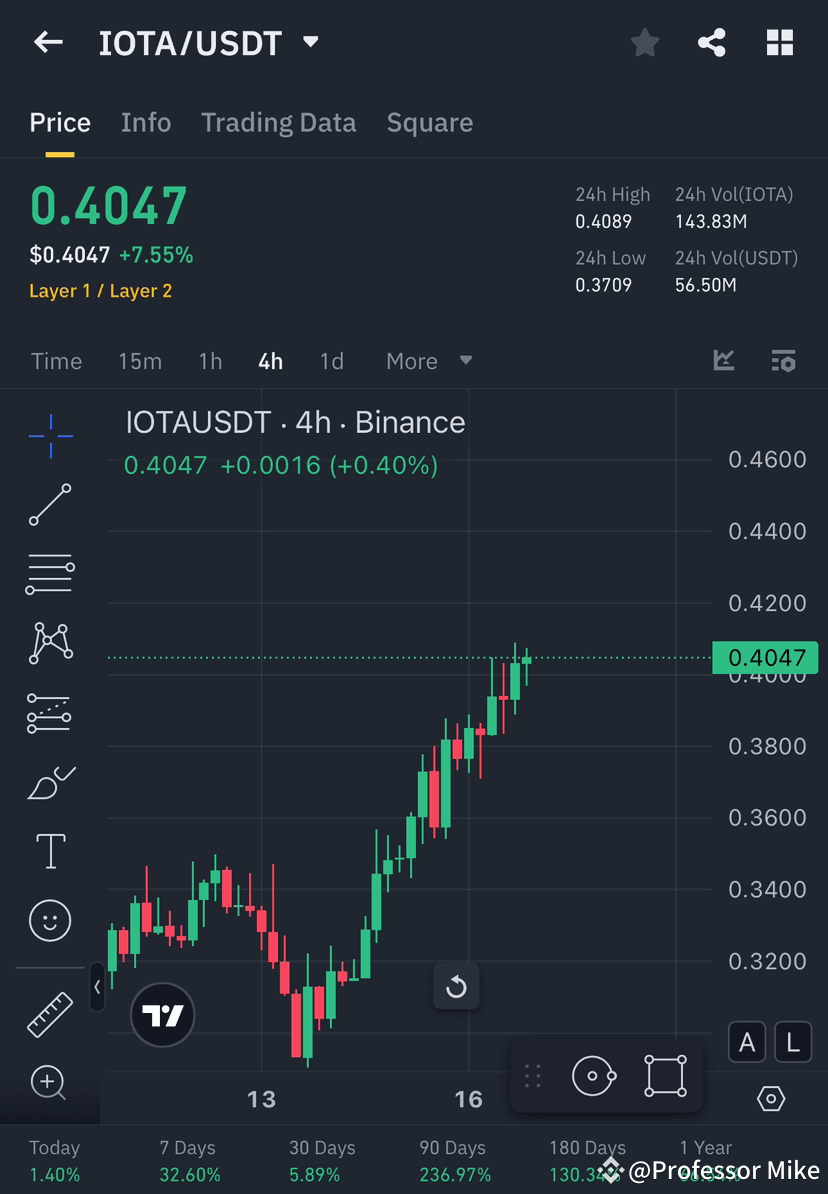Enable log scale via the L button
This screenshot has height=1194, width=828.
(792, 1042)
